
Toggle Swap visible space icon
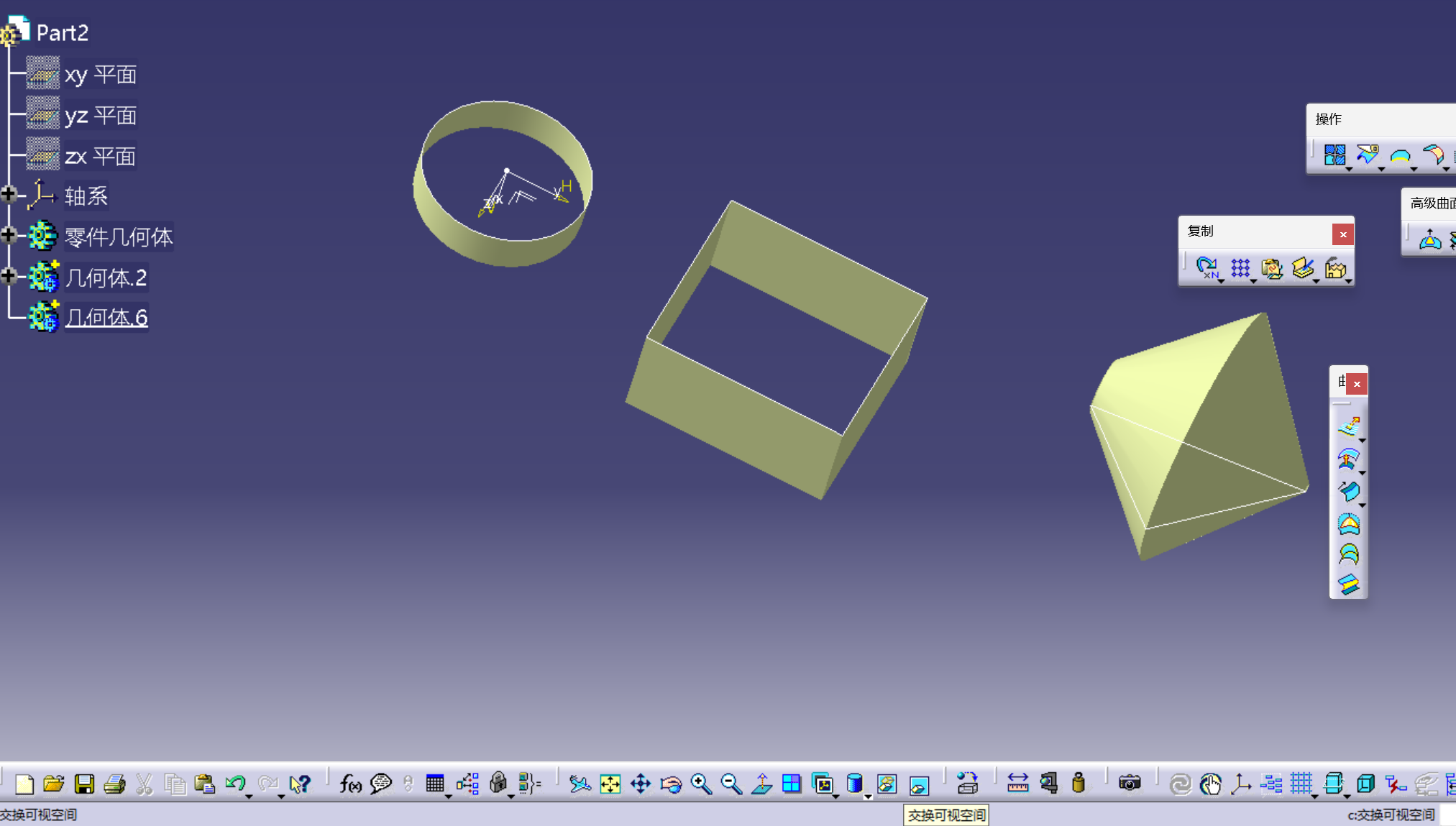coord(919,784)
